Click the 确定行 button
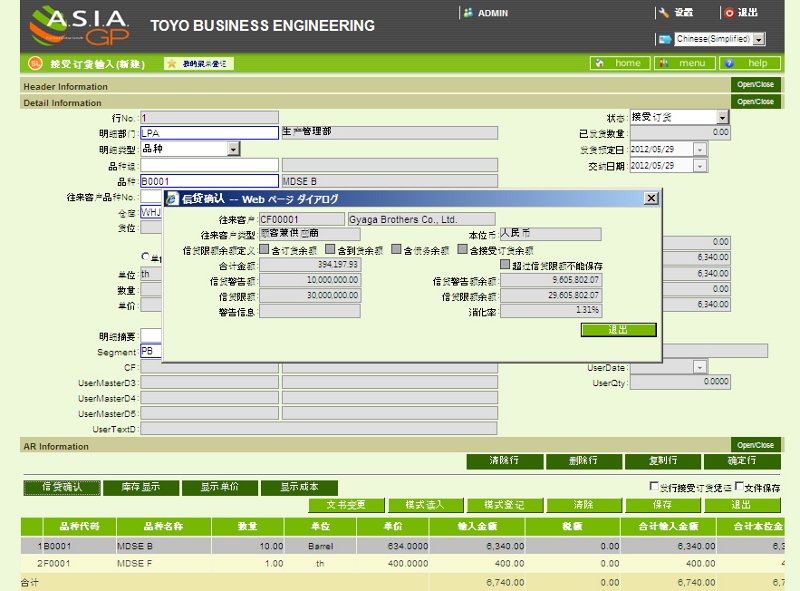Screen dimensions: 800x591 (742, 461)
